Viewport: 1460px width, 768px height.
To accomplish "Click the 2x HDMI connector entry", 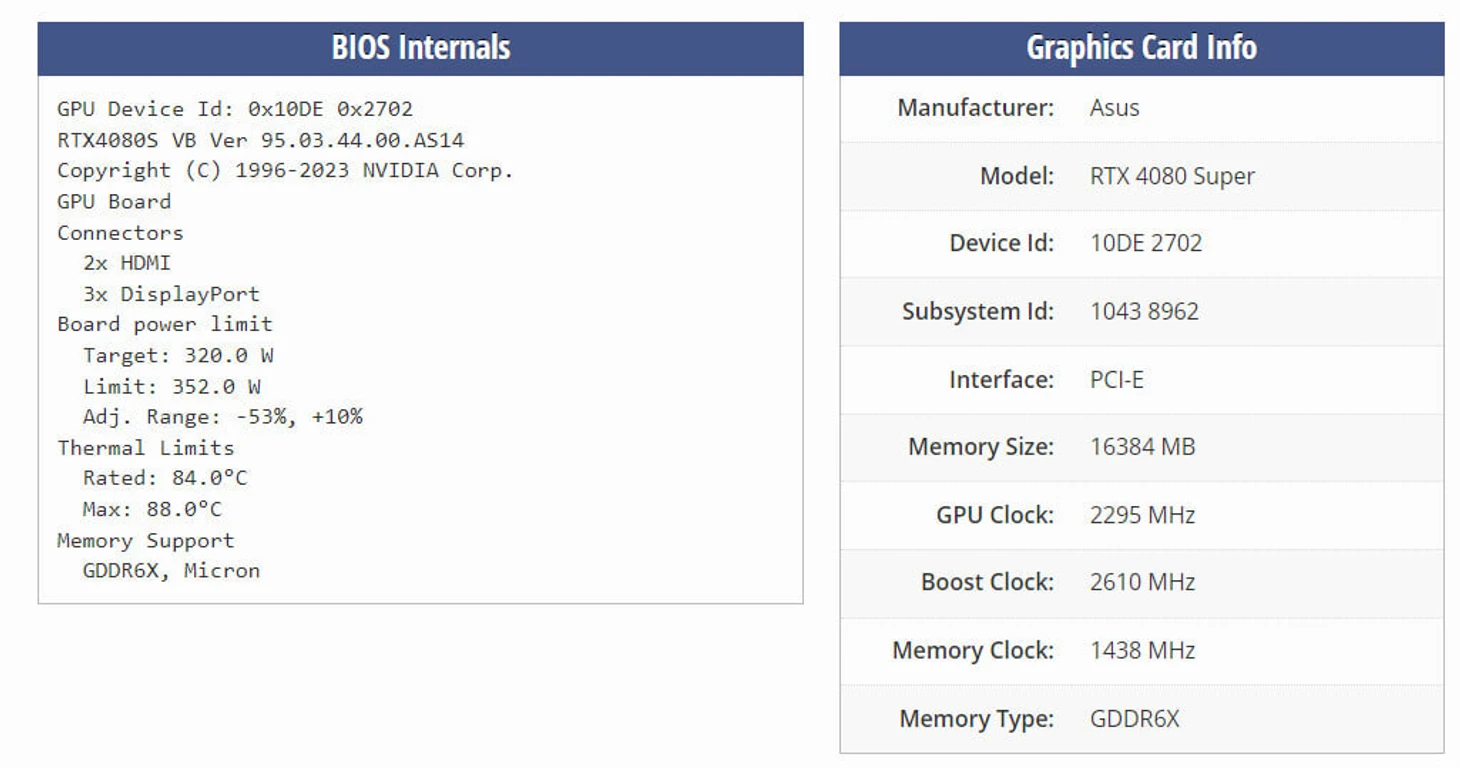I will [x=127, y=263].
